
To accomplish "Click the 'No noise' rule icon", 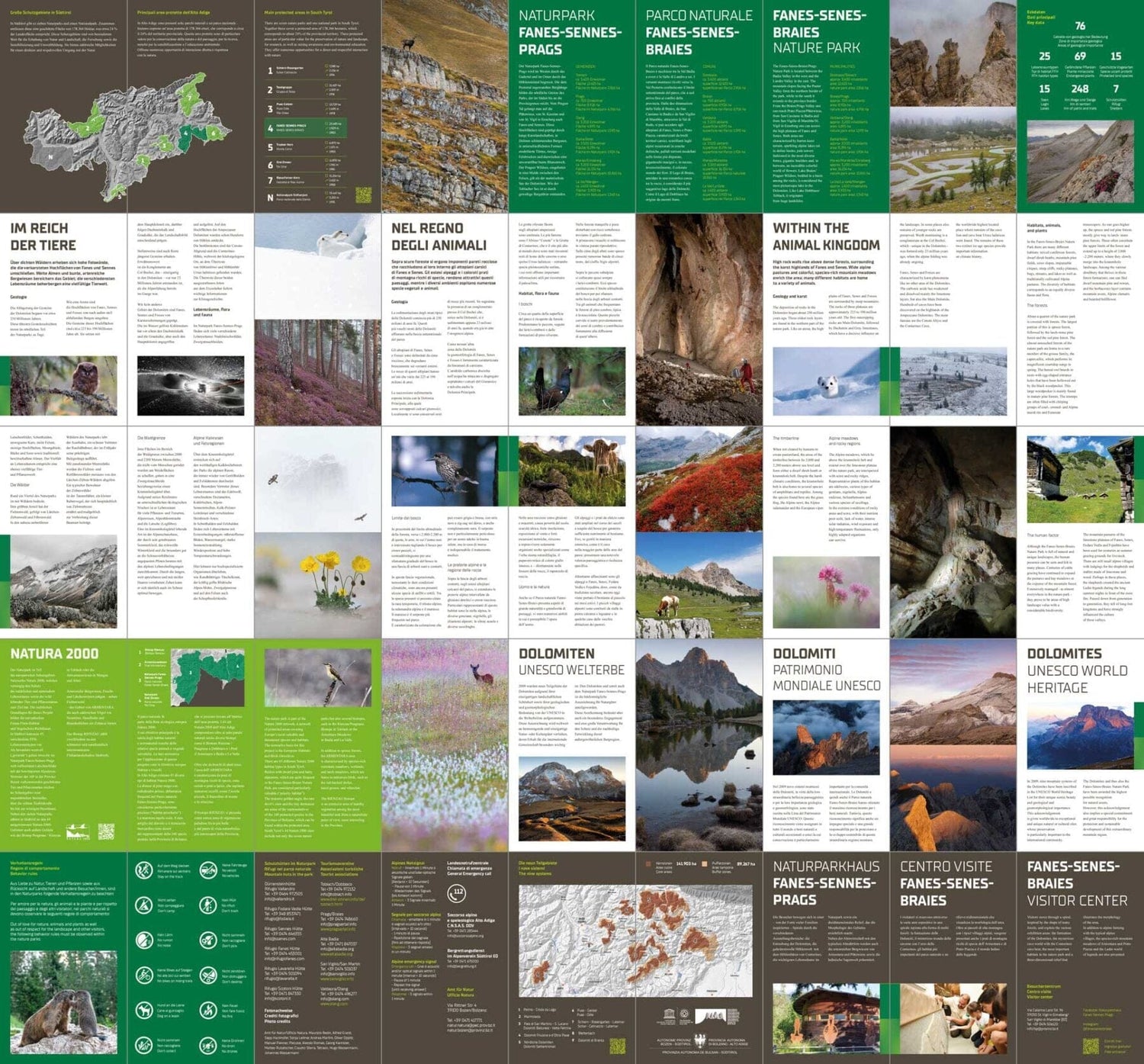I will tap(144, 939).
